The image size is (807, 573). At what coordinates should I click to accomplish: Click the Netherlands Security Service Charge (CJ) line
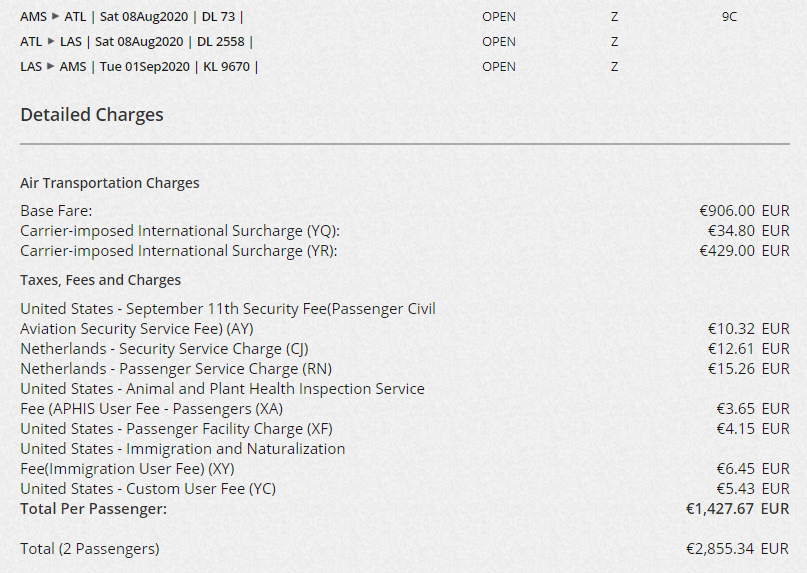tap(164, 349)
